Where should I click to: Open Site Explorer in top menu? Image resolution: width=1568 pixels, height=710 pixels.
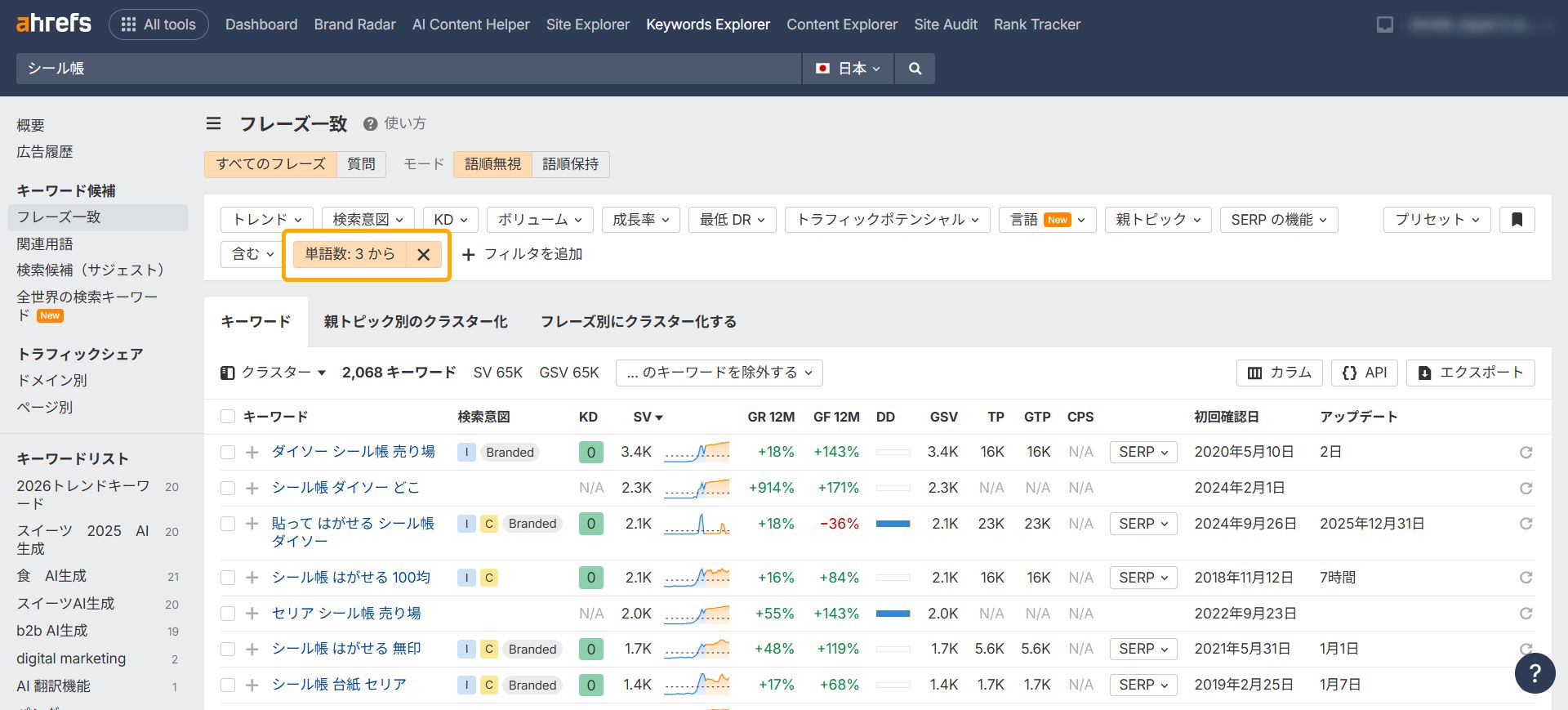point(588,25)
